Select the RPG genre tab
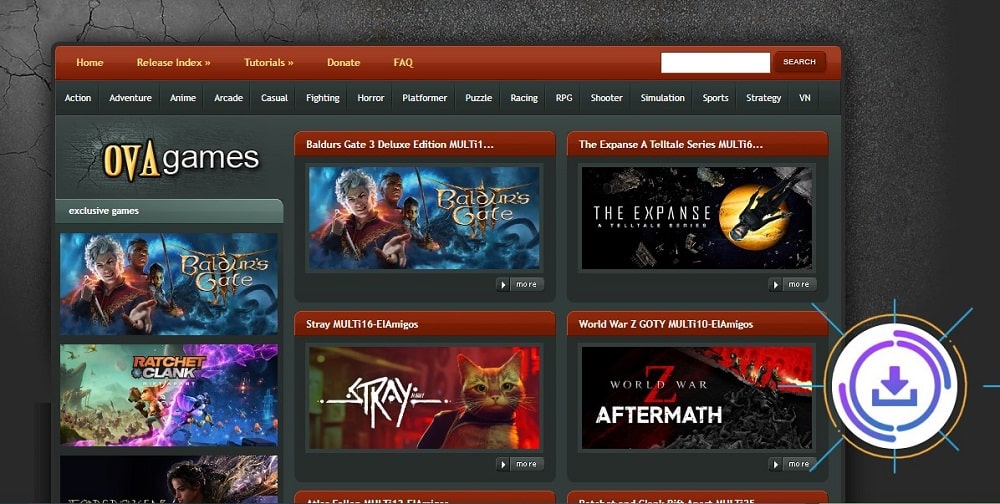 (564, 98)
